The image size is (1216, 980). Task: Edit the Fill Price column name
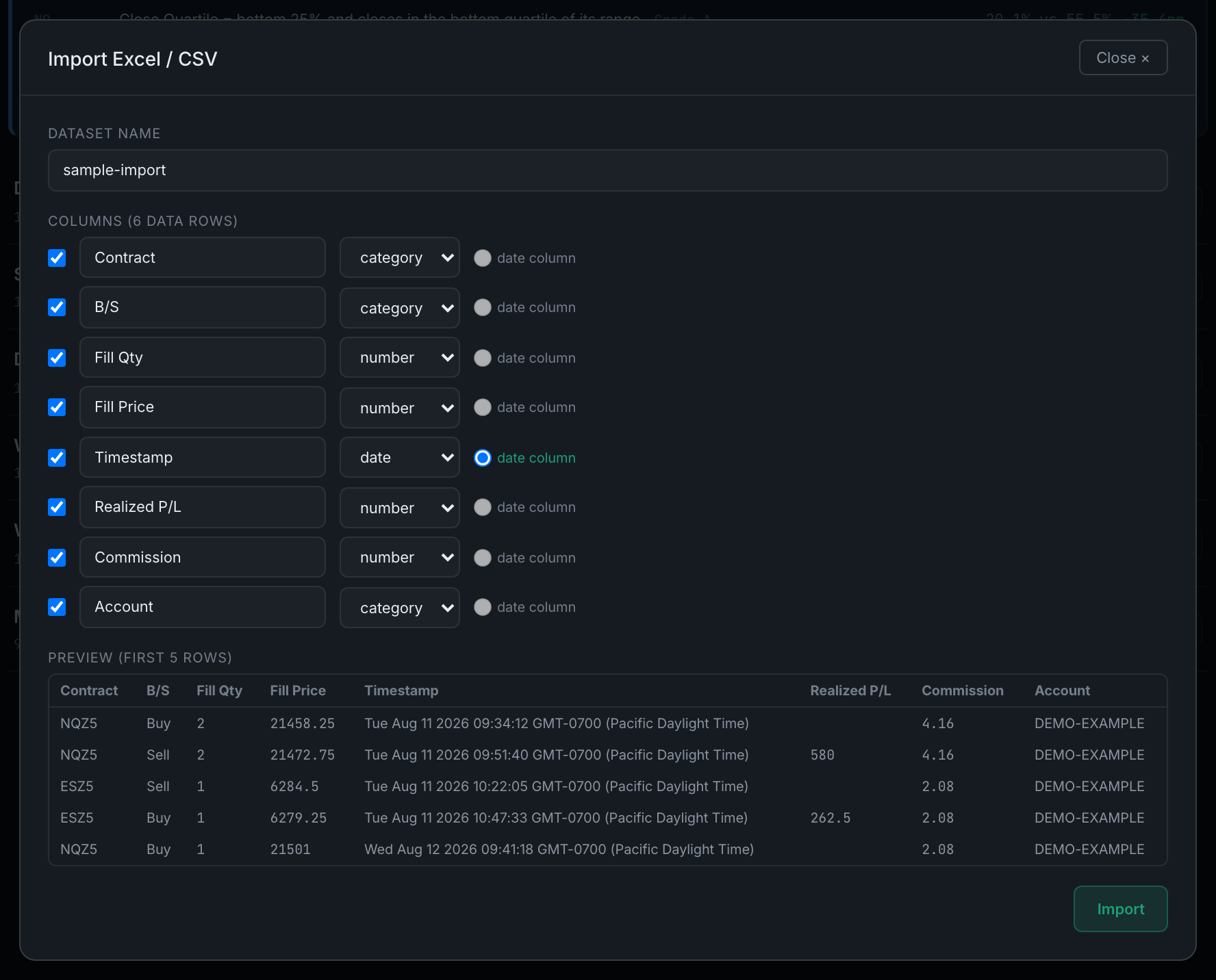pyautogui.click(x=203, y=407)
